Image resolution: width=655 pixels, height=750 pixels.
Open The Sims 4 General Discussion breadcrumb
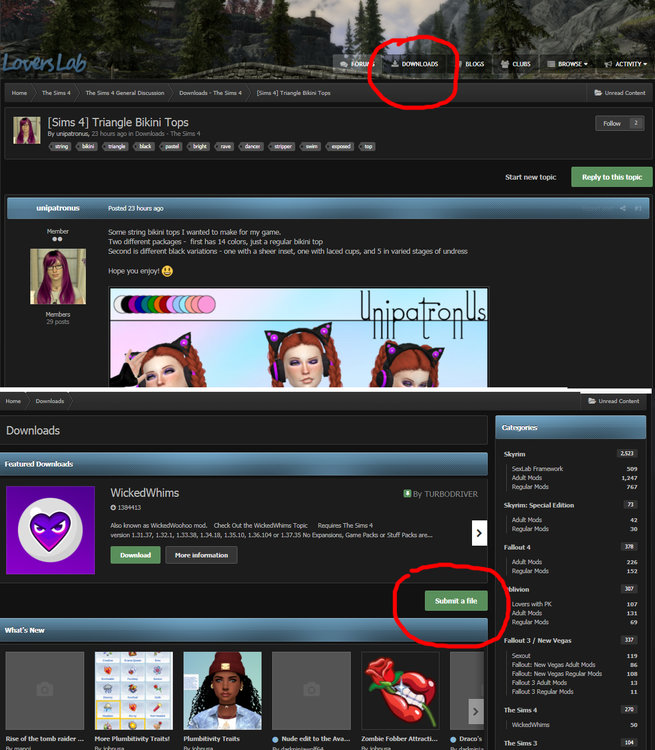pos(125,93)
